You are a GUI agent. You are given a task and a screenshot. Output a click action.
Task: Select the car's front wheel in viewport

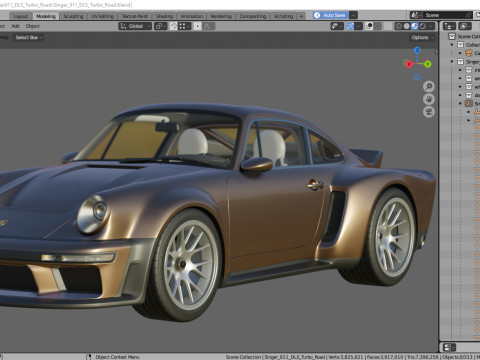coord(187,264)
